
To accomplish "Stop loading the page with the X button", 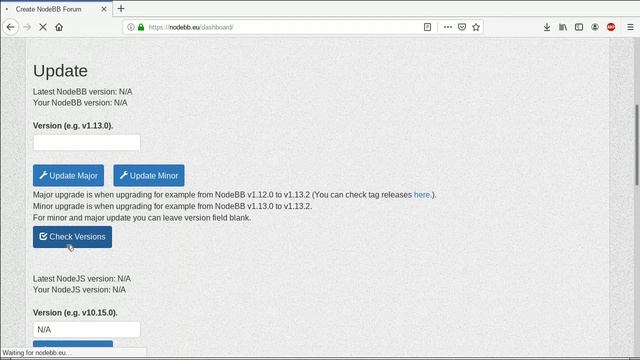I will tap(43, 27).
